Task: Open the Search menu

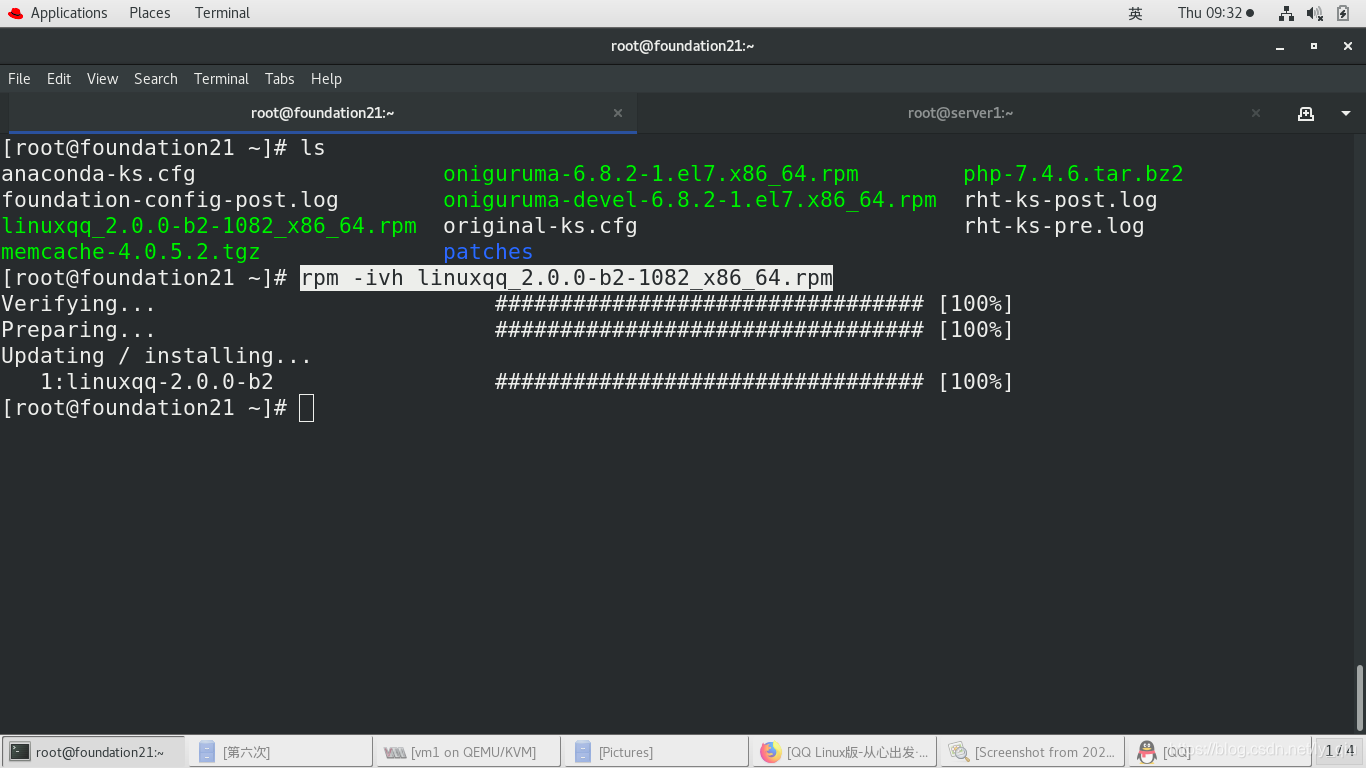Action: (156, 78)
